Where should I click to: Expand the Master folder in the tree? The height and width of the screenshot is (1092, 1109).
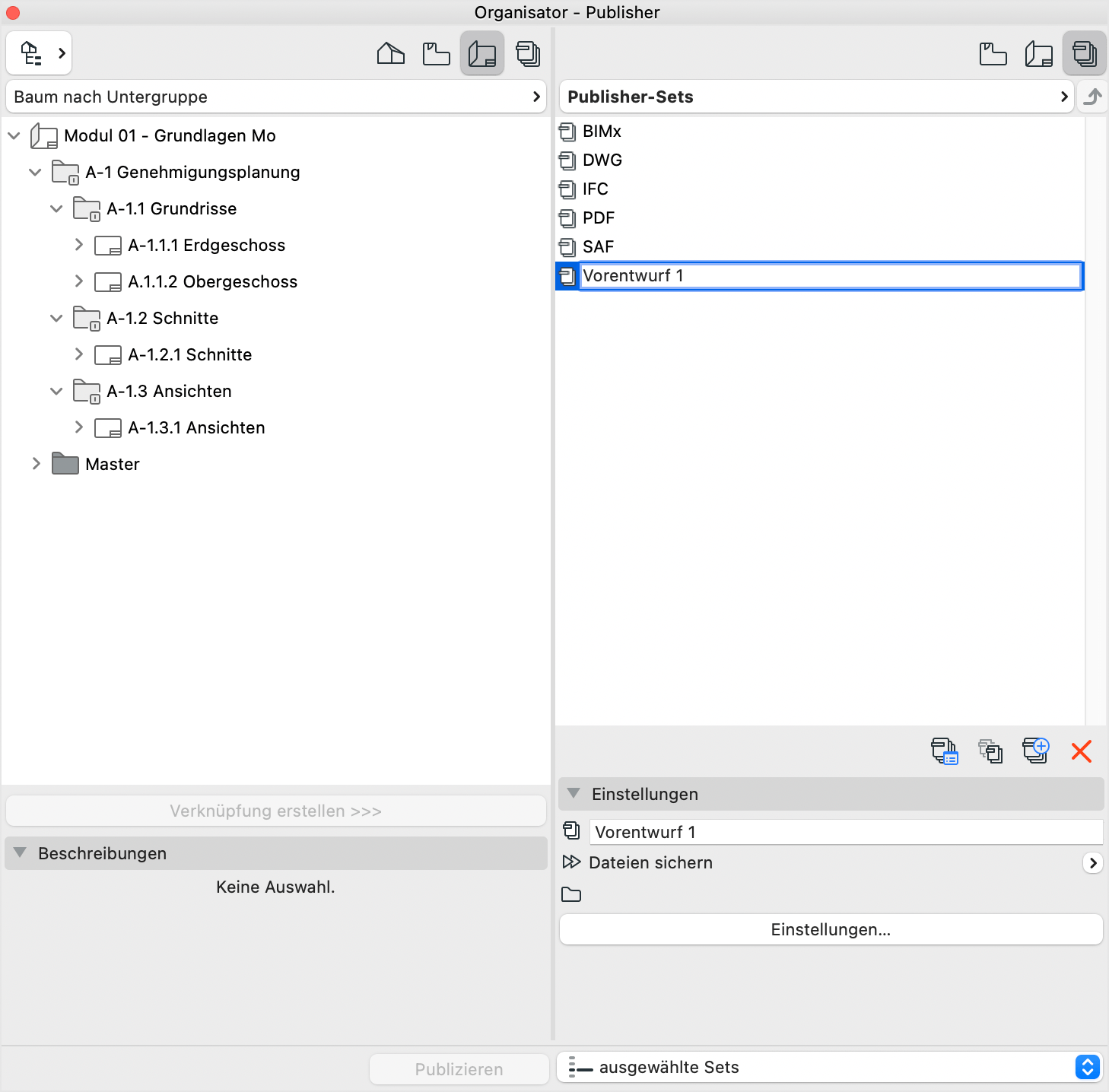(x=36, y=463)
